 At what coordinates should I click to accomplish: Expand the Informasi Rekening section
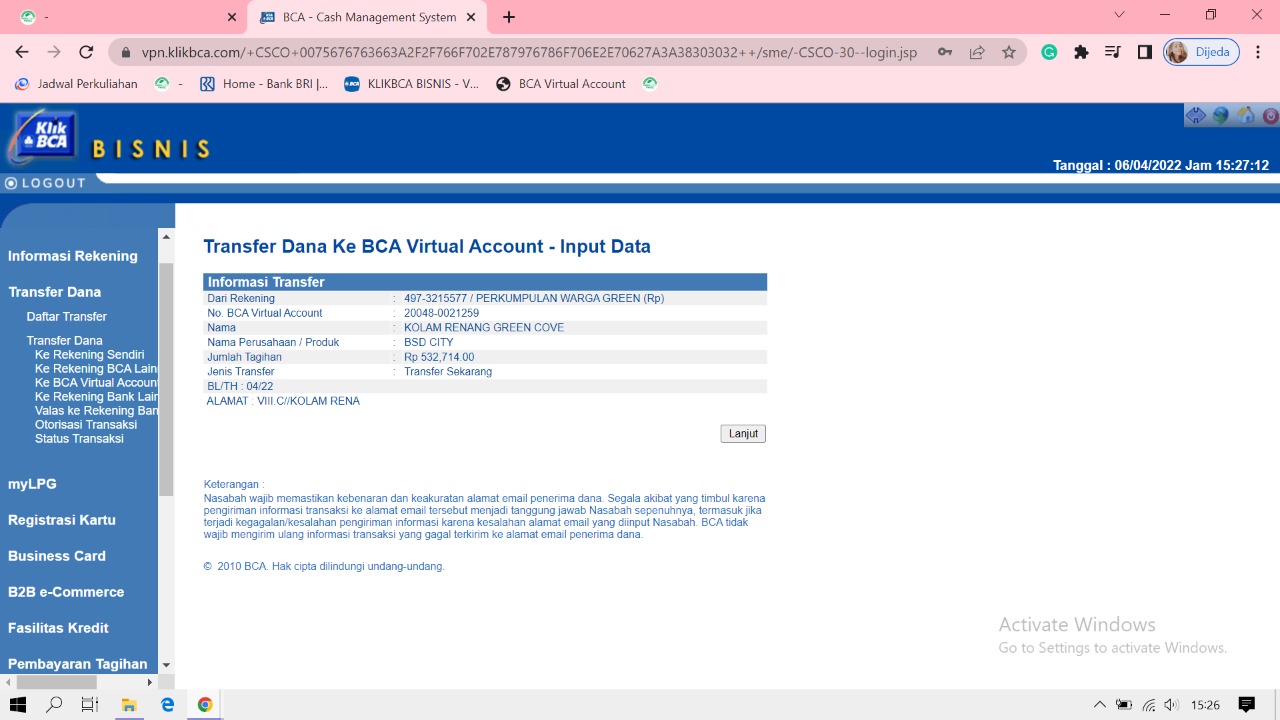tap(73, 256)
